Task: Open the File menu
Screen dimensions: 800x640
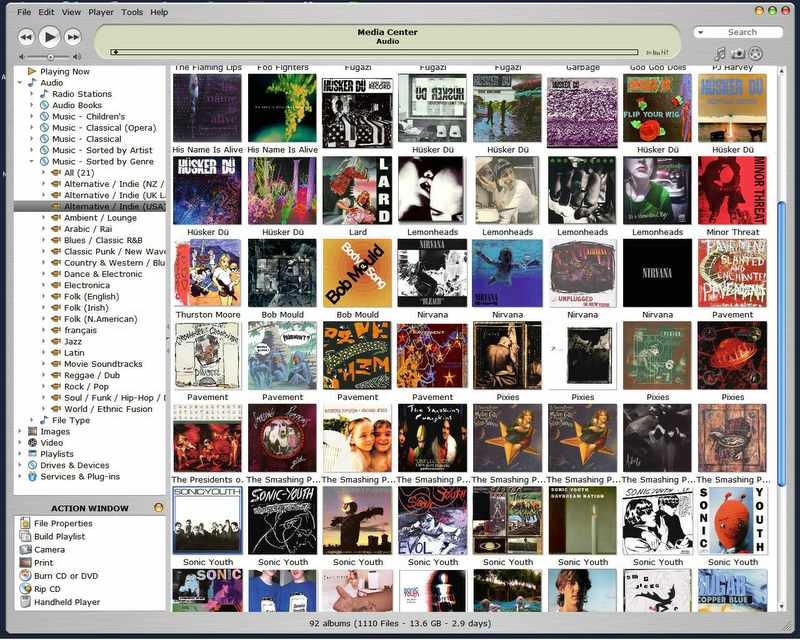Action: point(24,12)
